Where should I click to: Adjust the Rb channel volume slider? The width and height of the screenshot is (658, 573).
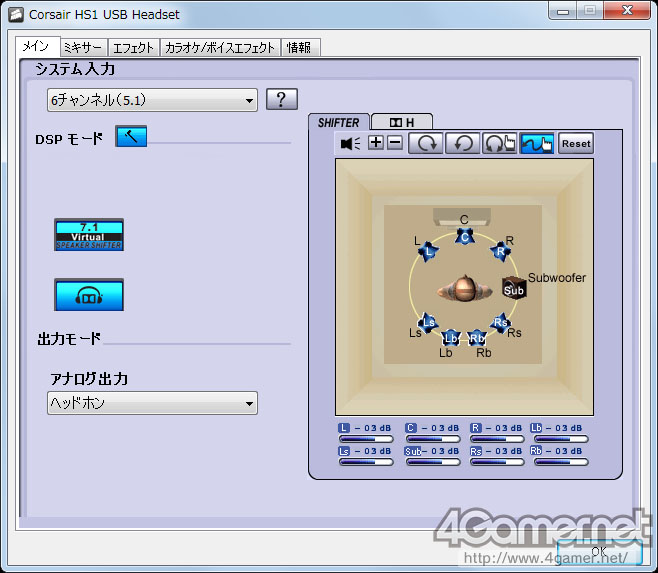[x=561, y=462]
